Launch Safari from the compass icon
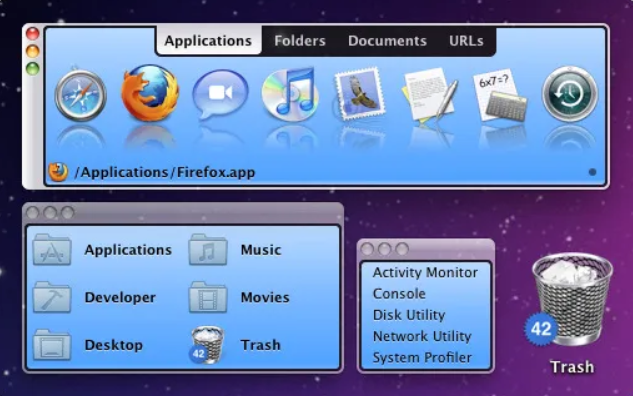Image resolution: width=633 pixels, height=396 pixels. click(x=81, y=95)
